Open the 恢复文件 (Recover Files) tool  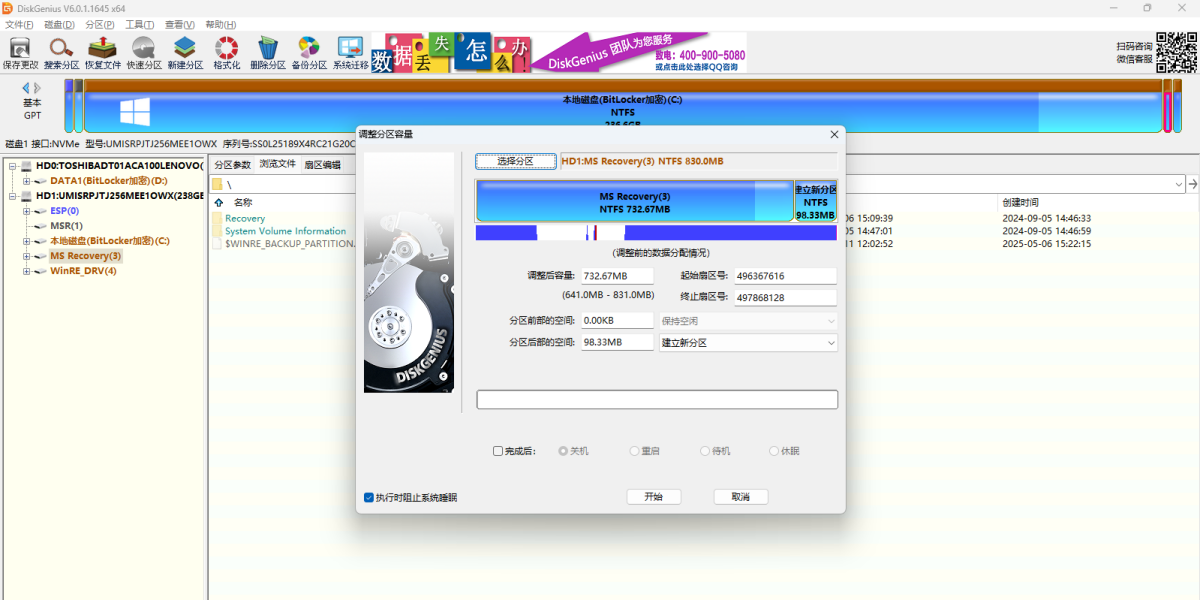pyautogui.click(x=102, y=52)
